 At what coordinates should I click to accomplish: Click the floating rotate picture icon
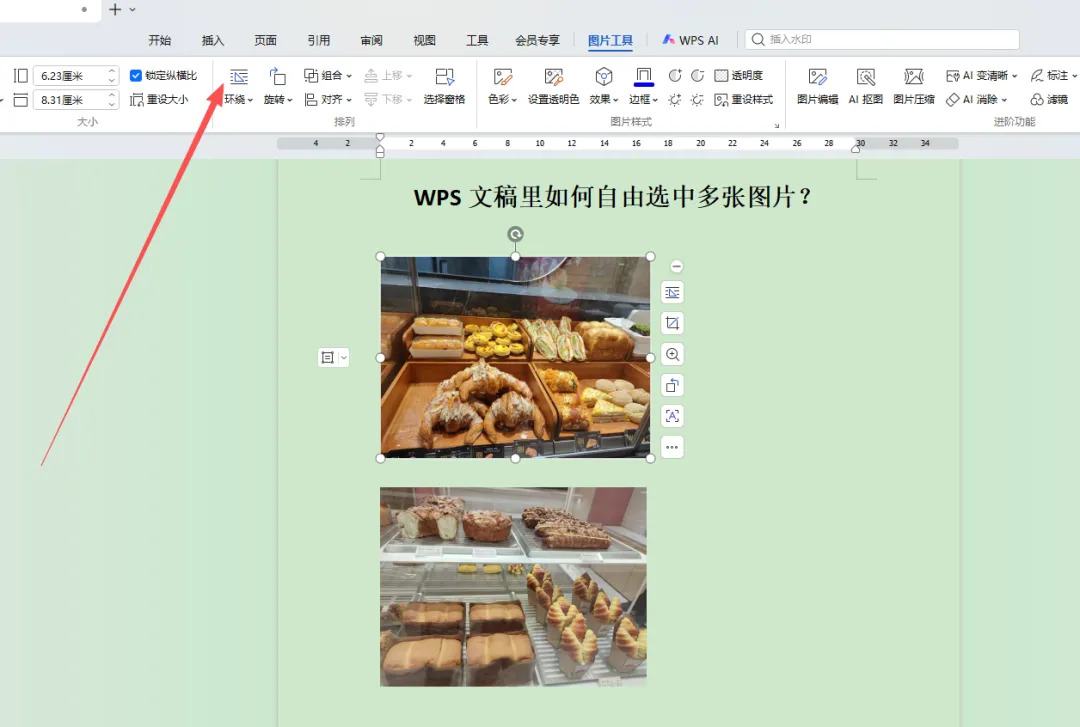(672, 385)
